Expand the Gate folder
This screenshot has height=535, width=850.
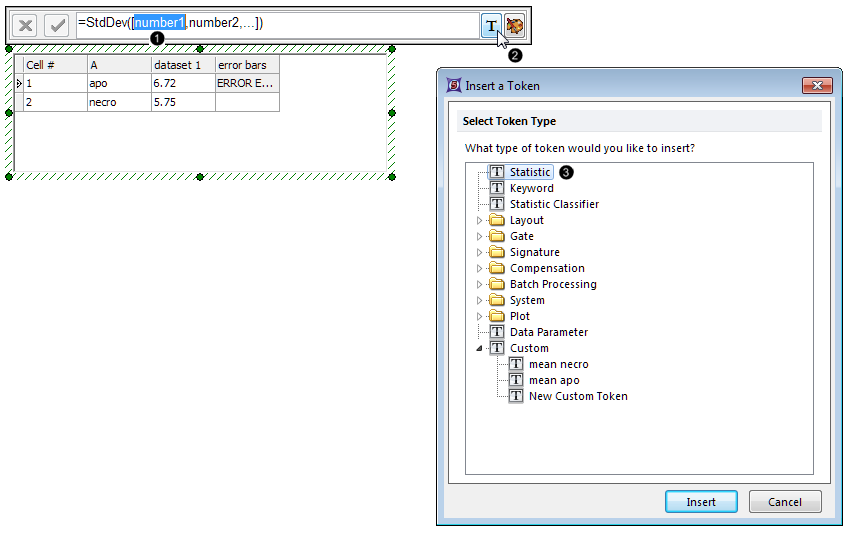[479, 236]
